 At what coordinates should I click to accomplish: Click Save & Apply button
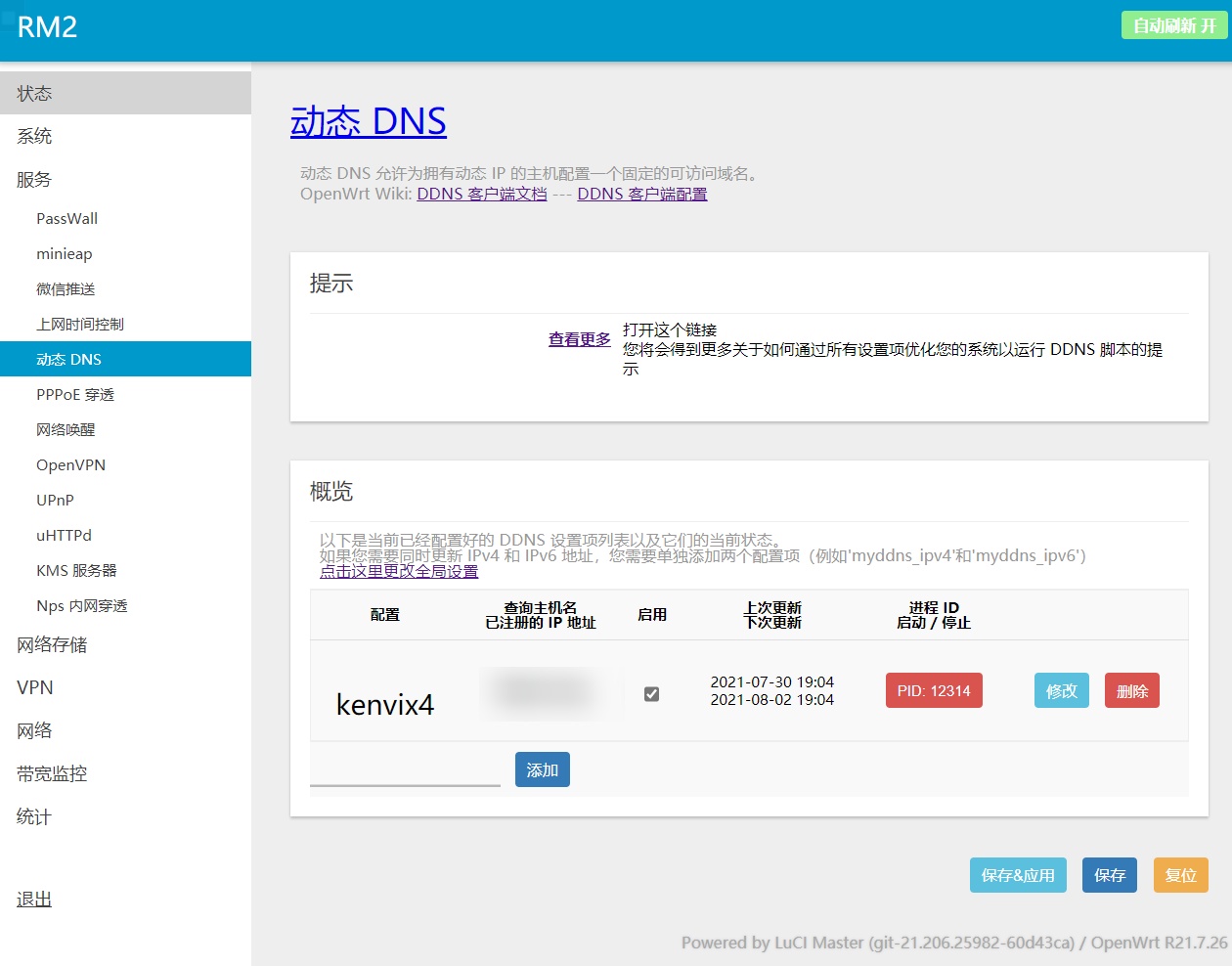click(x=1017, y=875)
